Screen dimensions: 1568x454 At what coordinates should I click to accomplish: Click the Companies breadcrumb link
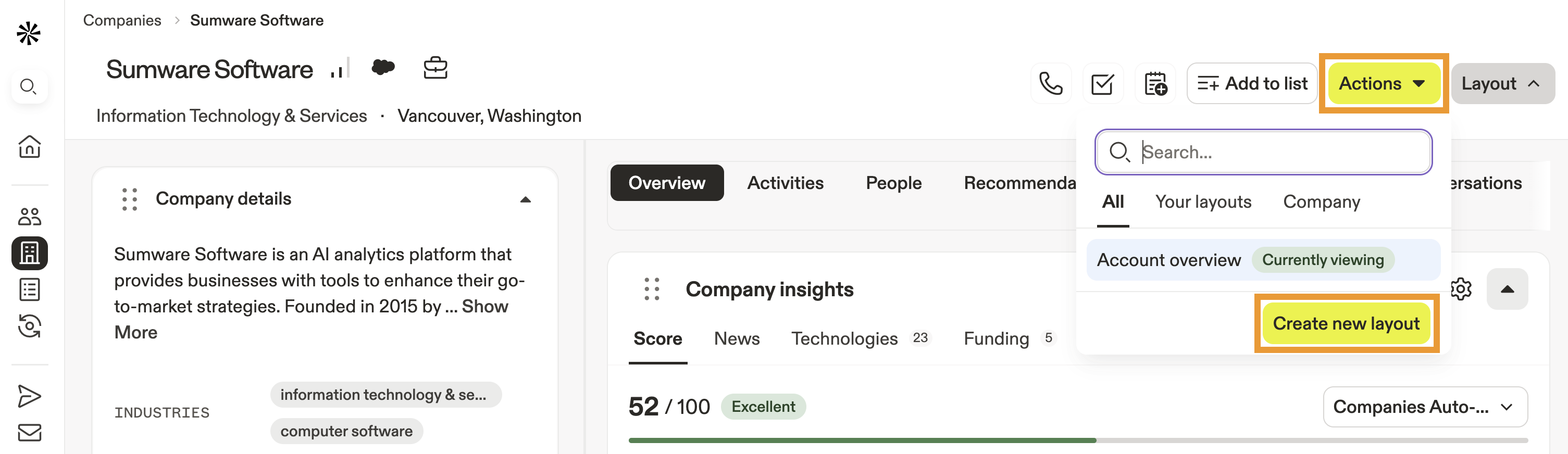pos(122,20)
